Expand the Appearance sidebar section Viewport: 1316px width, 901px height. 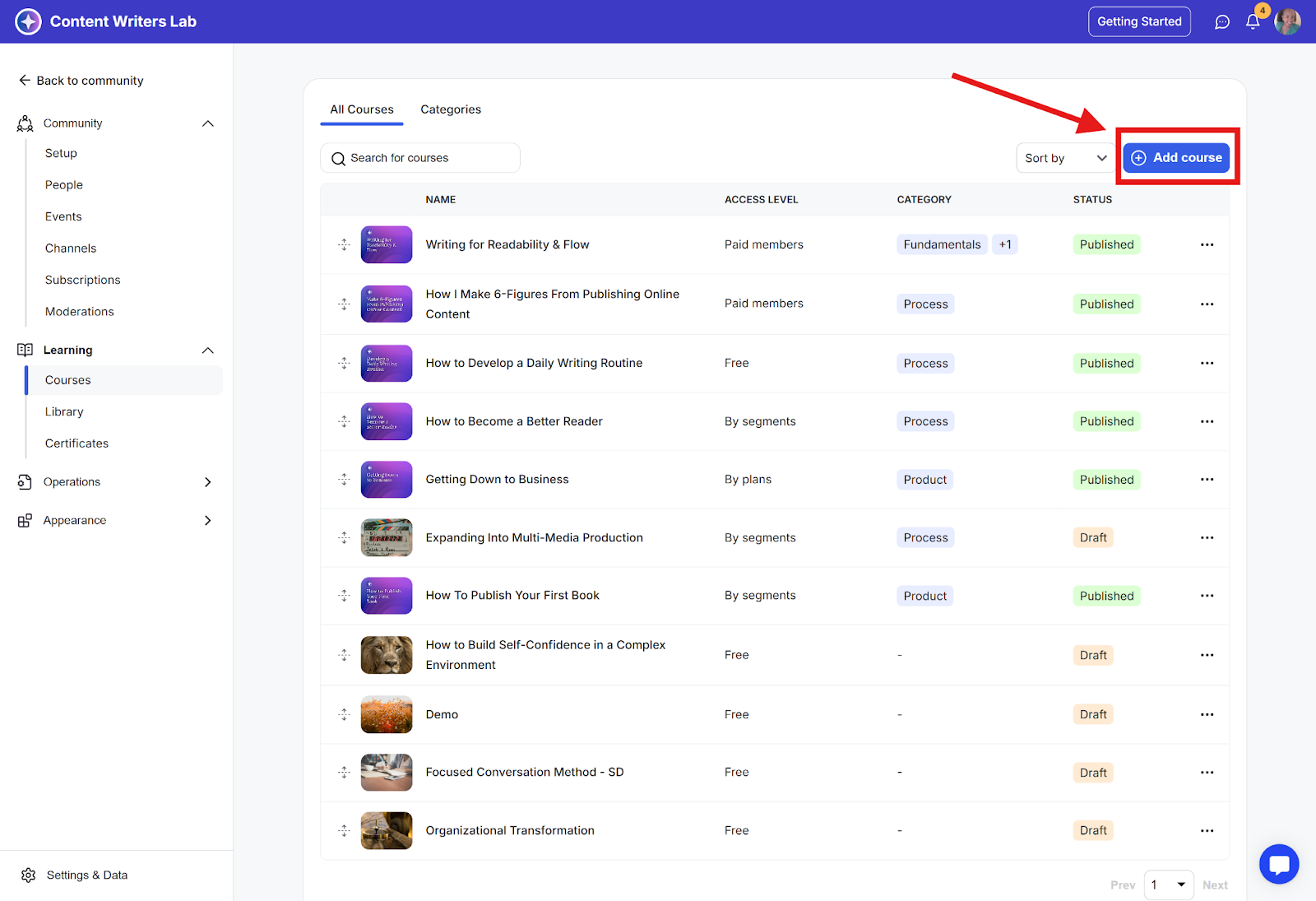[208, 520]
